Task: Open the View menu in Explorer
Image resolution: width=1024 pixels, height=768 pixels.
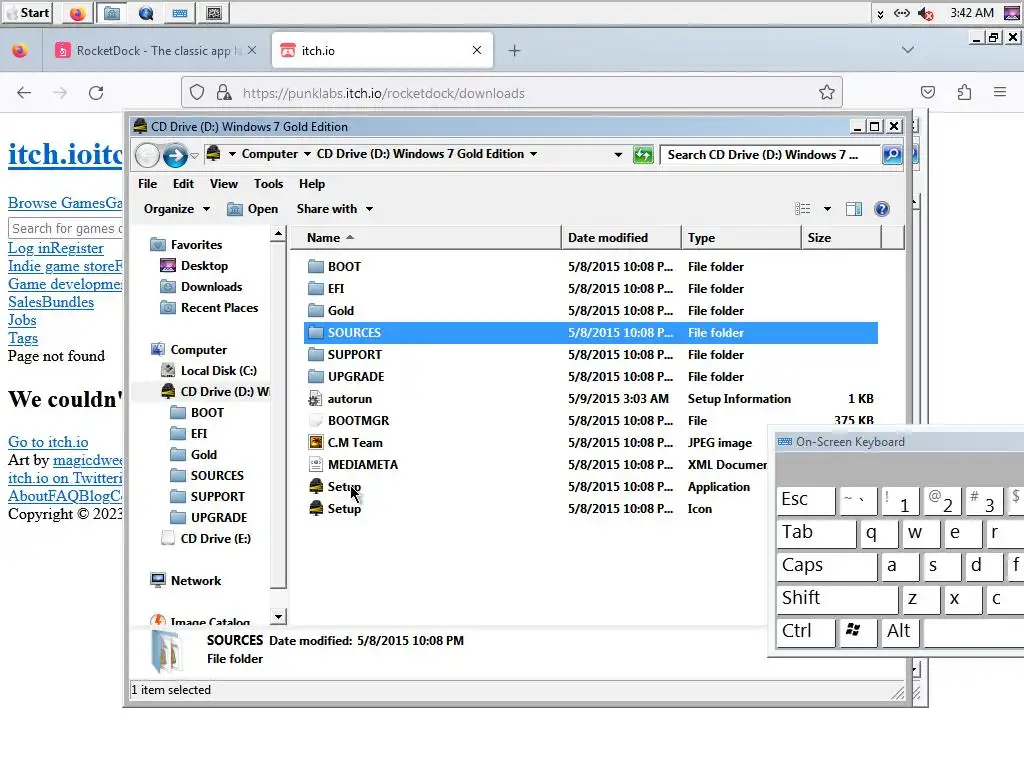Action: (x=223, y=184)
